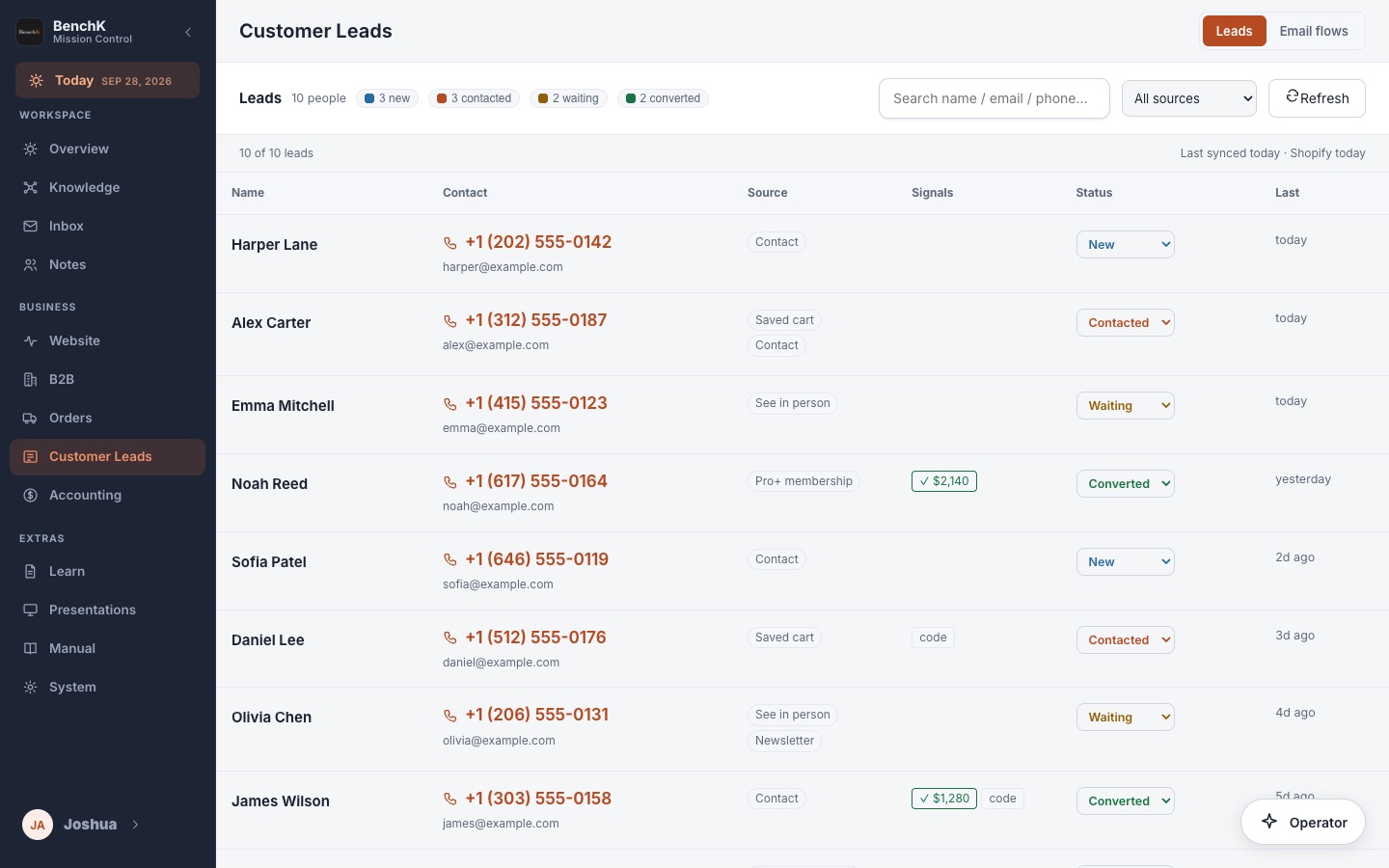Open Alex Carter's Contacted status dropdown
This screenshot has height=868, width=1389.
point(1126,323)
